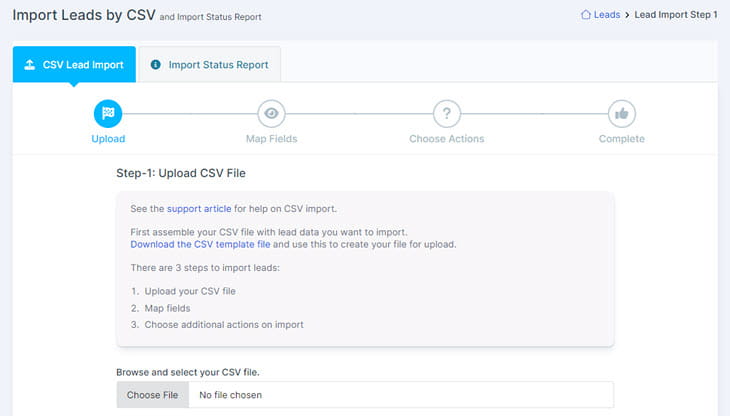Viewport: 730px width, 416px height.
Task: Click the Upload flag step icon
Action: 108,114
